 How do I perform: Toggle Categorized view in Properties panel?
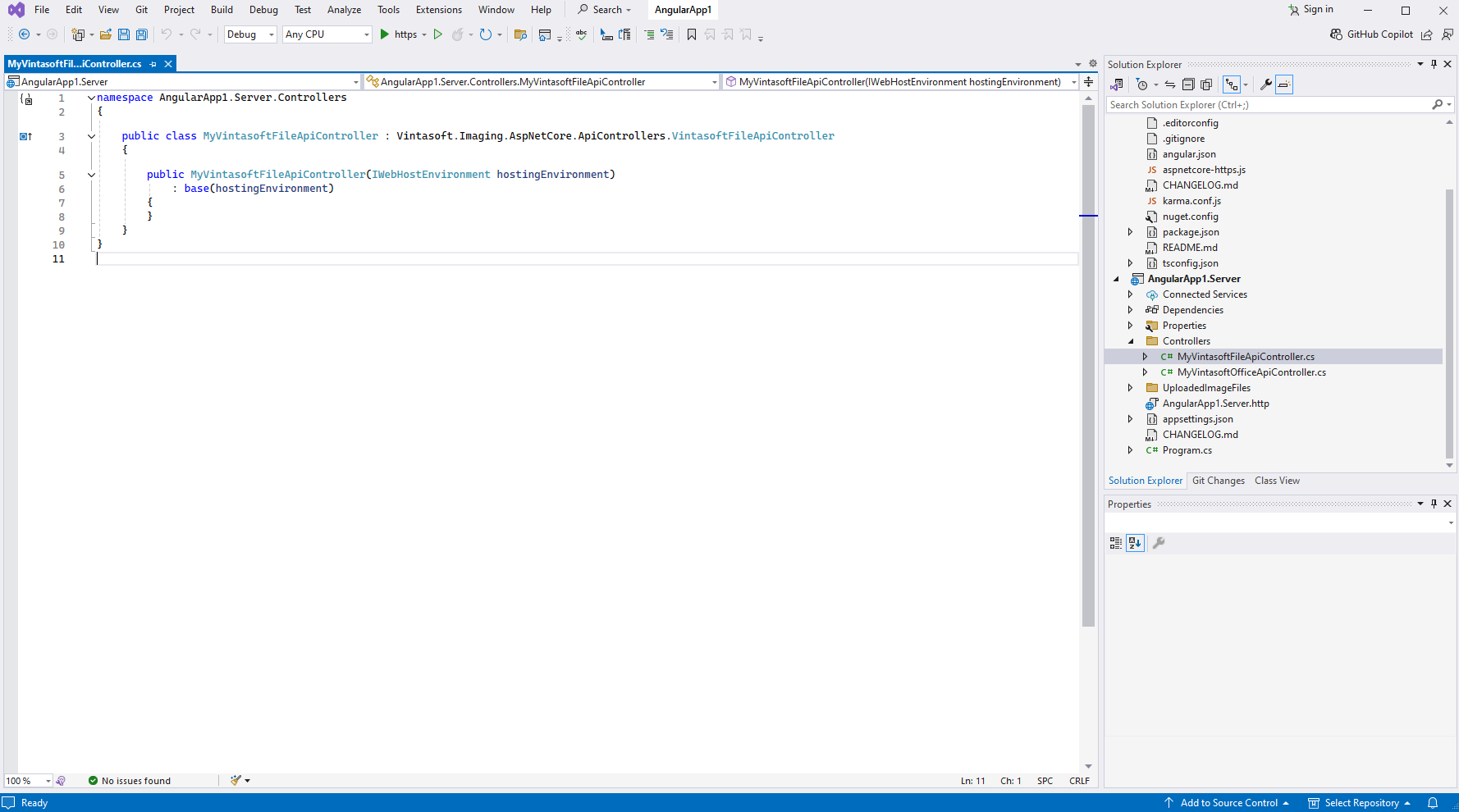(x=1116, y=543)
